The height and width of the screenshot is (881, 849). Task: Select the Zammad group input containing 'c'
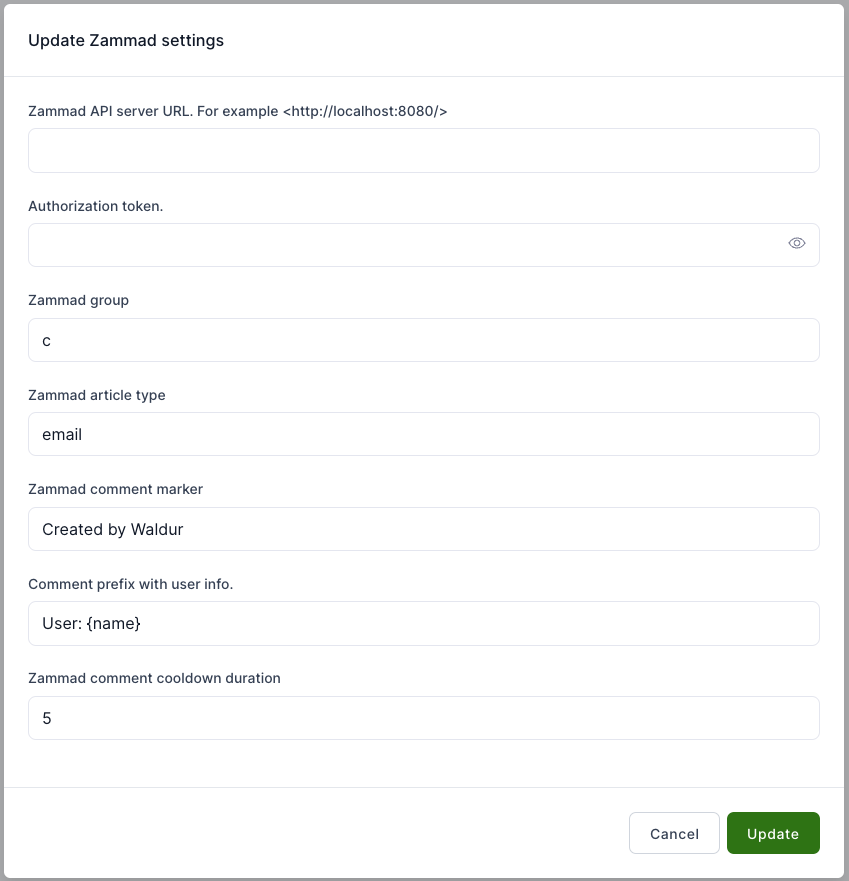(423, 340)
